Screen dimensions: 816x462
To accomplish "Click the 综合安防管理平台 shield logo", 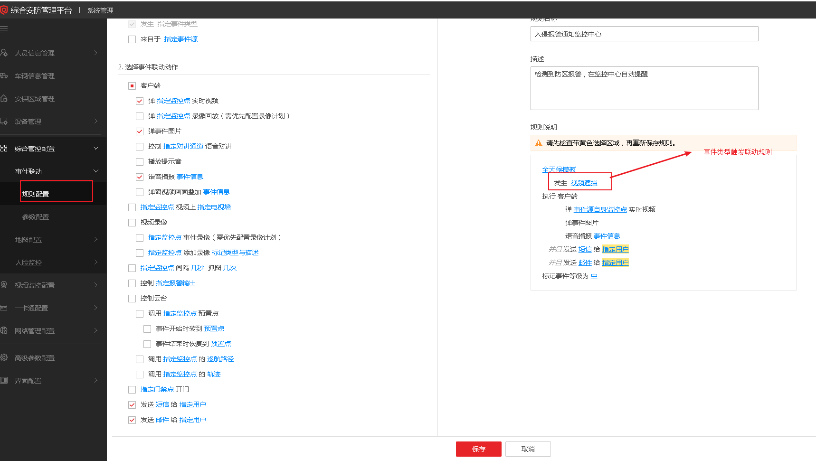I will click(x=6, y=8).
